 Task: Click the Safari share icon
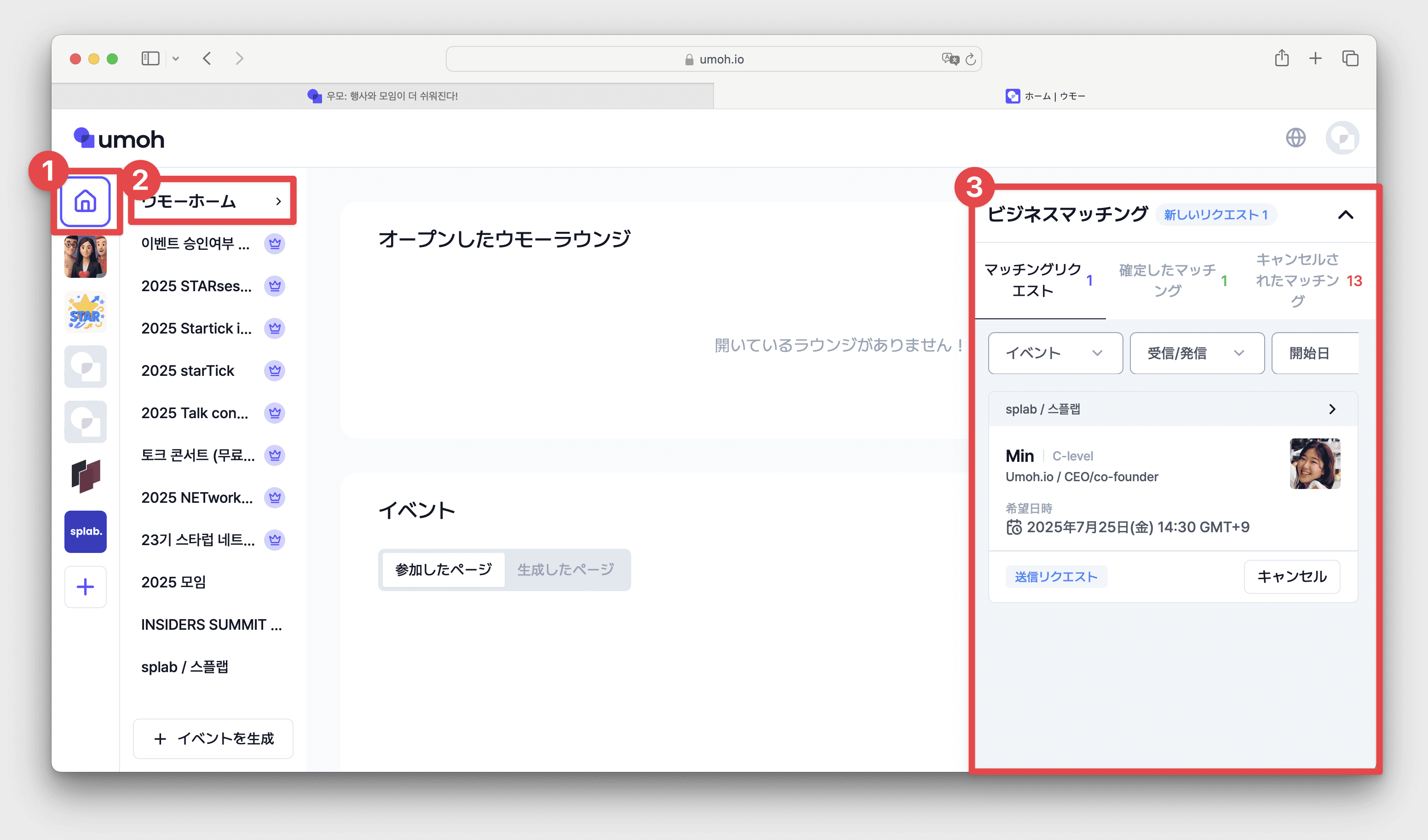coord(1281,58)
